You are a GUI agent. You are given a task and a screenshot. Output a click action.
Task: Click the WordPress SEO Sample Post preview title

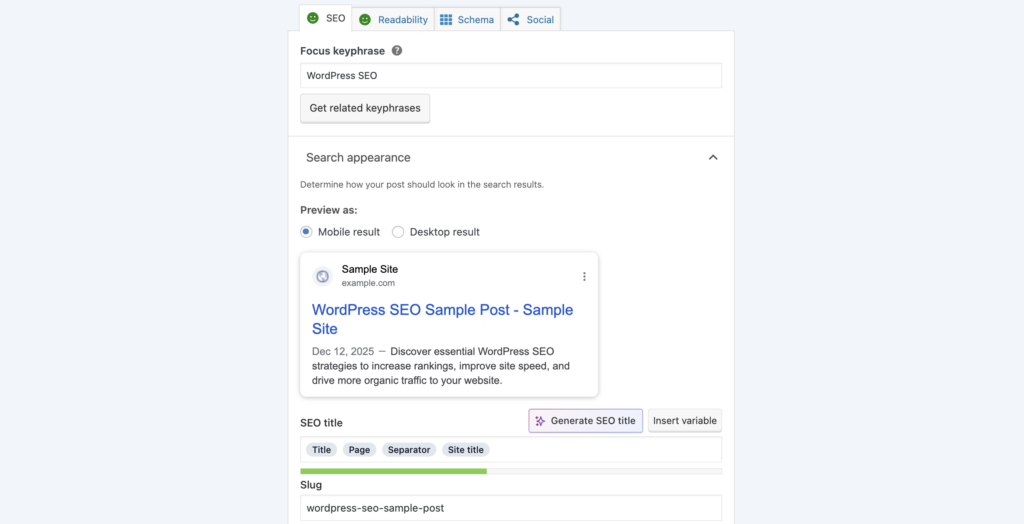tap(442, 319)
